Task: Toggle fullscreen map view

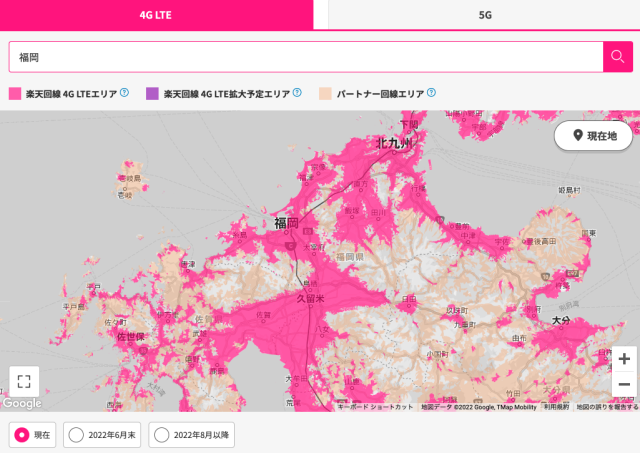Action: tap(24, 382)
